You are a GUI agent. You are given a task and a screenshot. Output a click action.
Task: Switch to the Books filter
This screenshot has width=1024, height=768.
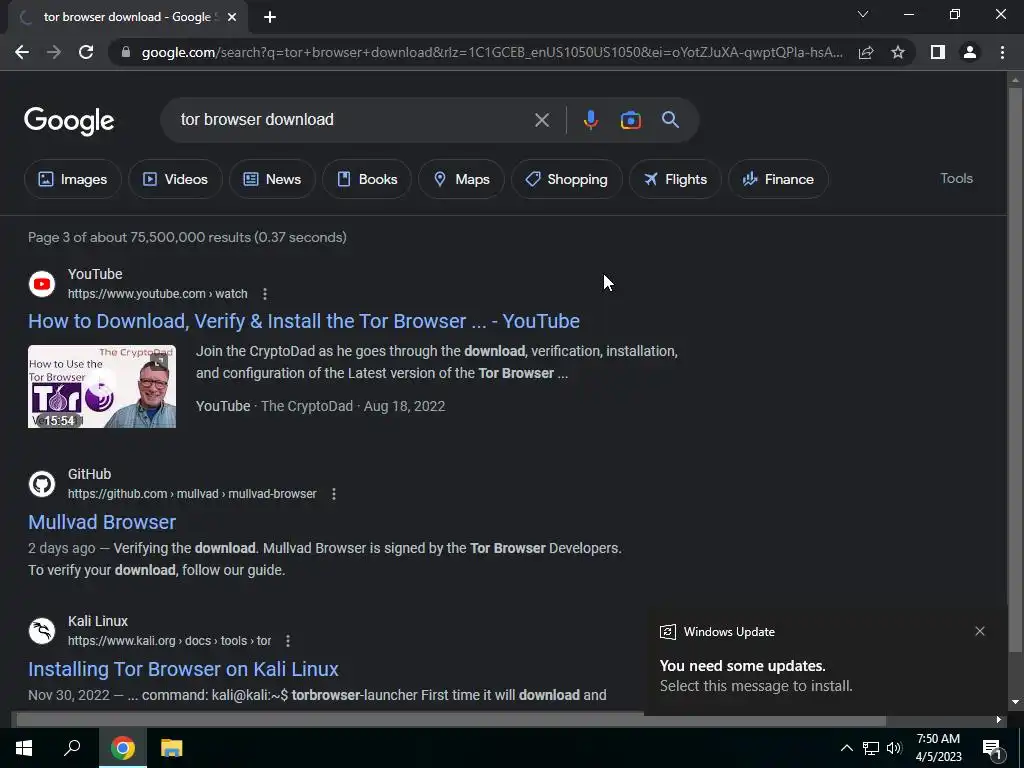pyautogui.click(x=366, y=179)
